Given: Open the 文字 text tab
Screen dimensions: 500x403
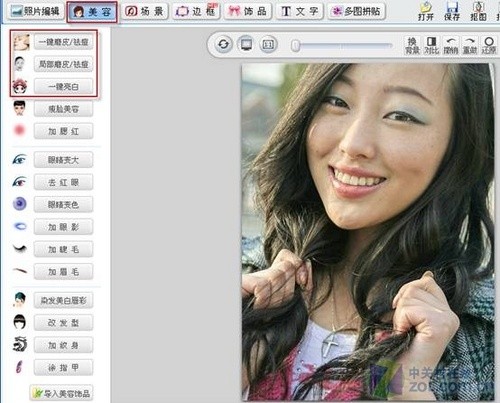Looking at the screenshot, I should (x=299, y=12).
